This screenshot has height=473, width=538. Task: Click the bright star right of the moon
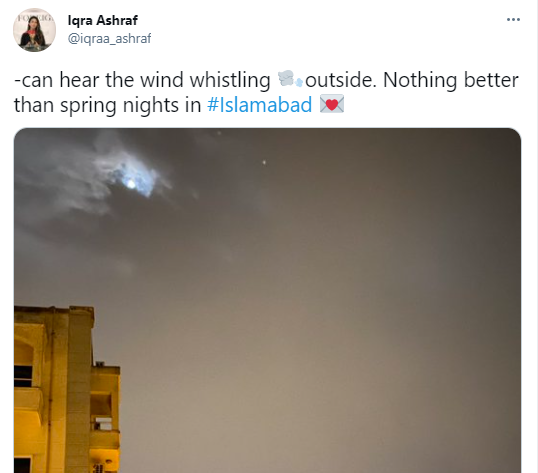coord(264,162)
